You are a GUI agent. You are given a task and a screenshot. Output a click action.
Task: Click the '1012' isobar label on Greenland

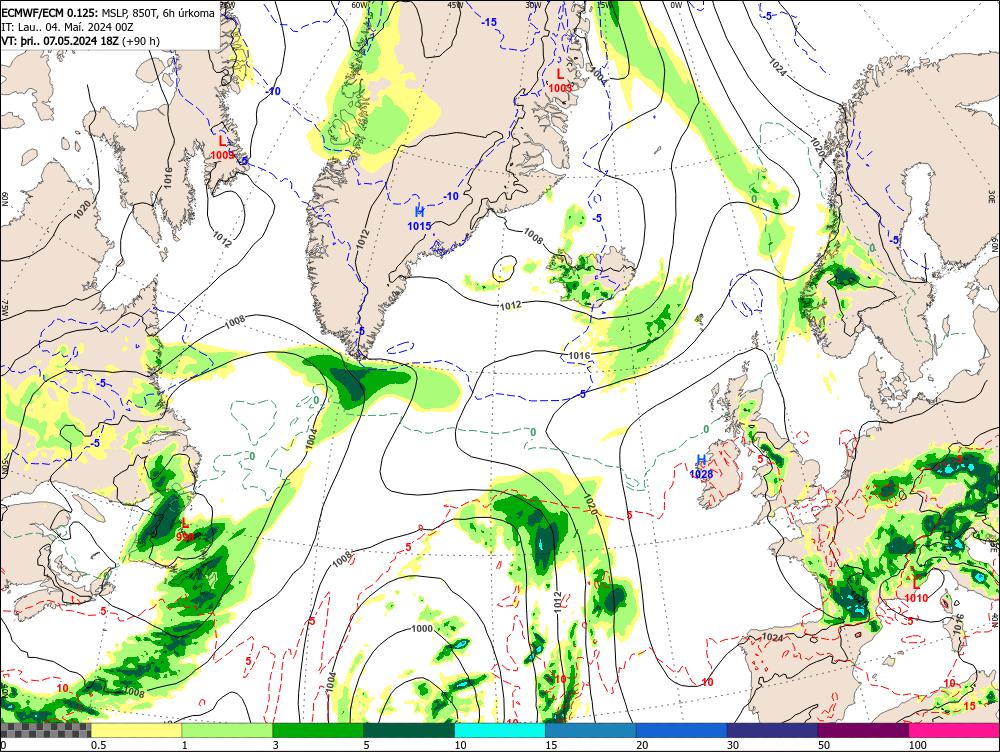pos(363,239)
